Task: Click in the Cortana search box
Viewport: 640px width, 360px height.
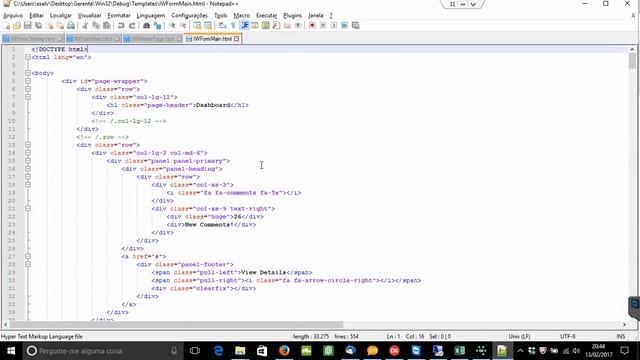Action: [102, 351]
